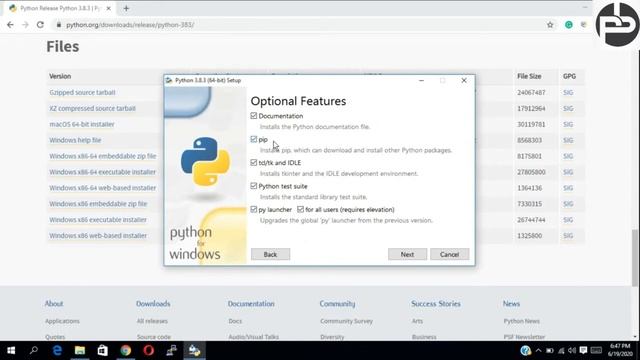Check the battery status icon
The image size is (640, 360).
point(550,350)
